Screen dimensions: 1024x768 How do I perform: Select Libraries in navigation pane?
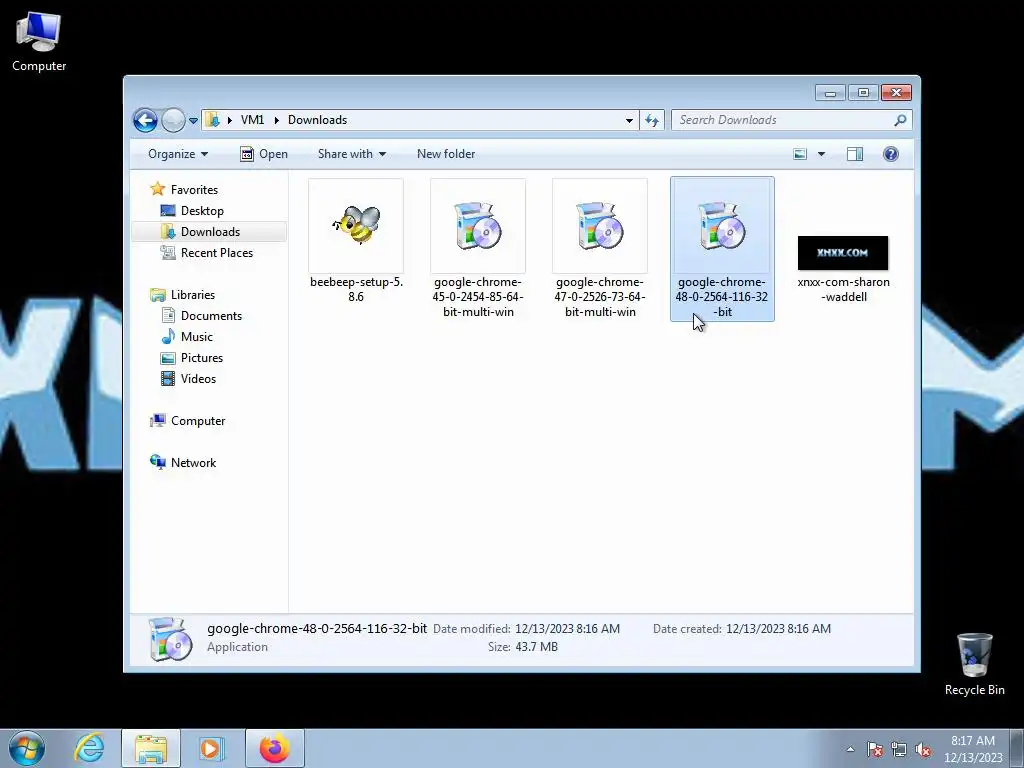coord(193,295)
